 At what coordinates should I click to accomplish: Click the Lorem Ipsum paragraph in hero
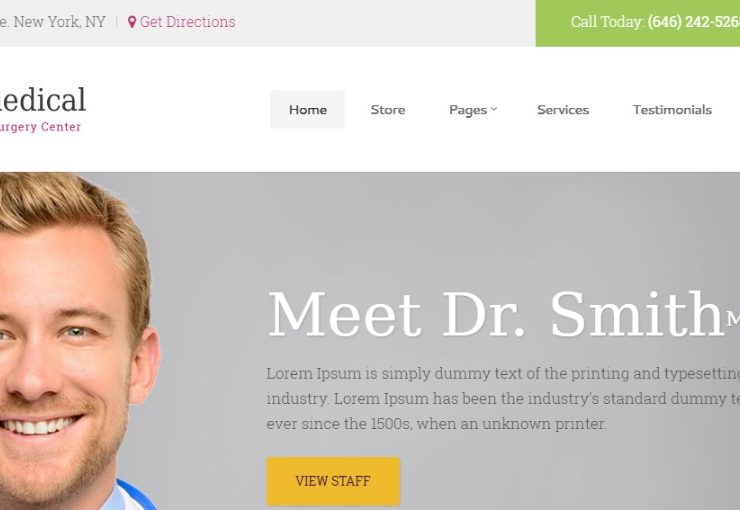click(503, 398)
